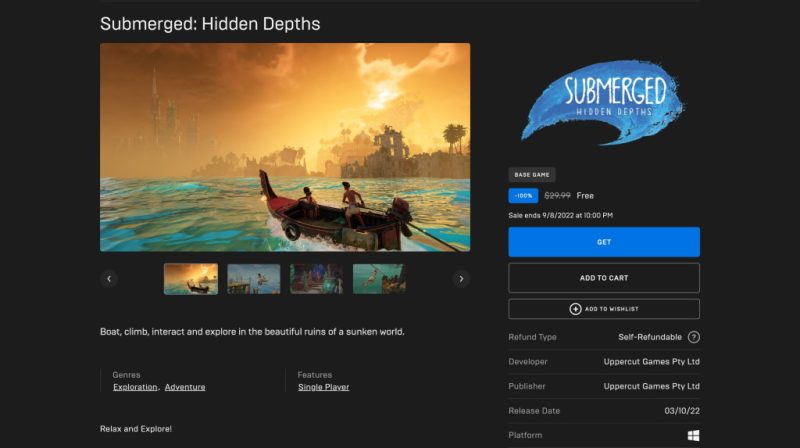Click the -100% discount badge

(523, 195)
